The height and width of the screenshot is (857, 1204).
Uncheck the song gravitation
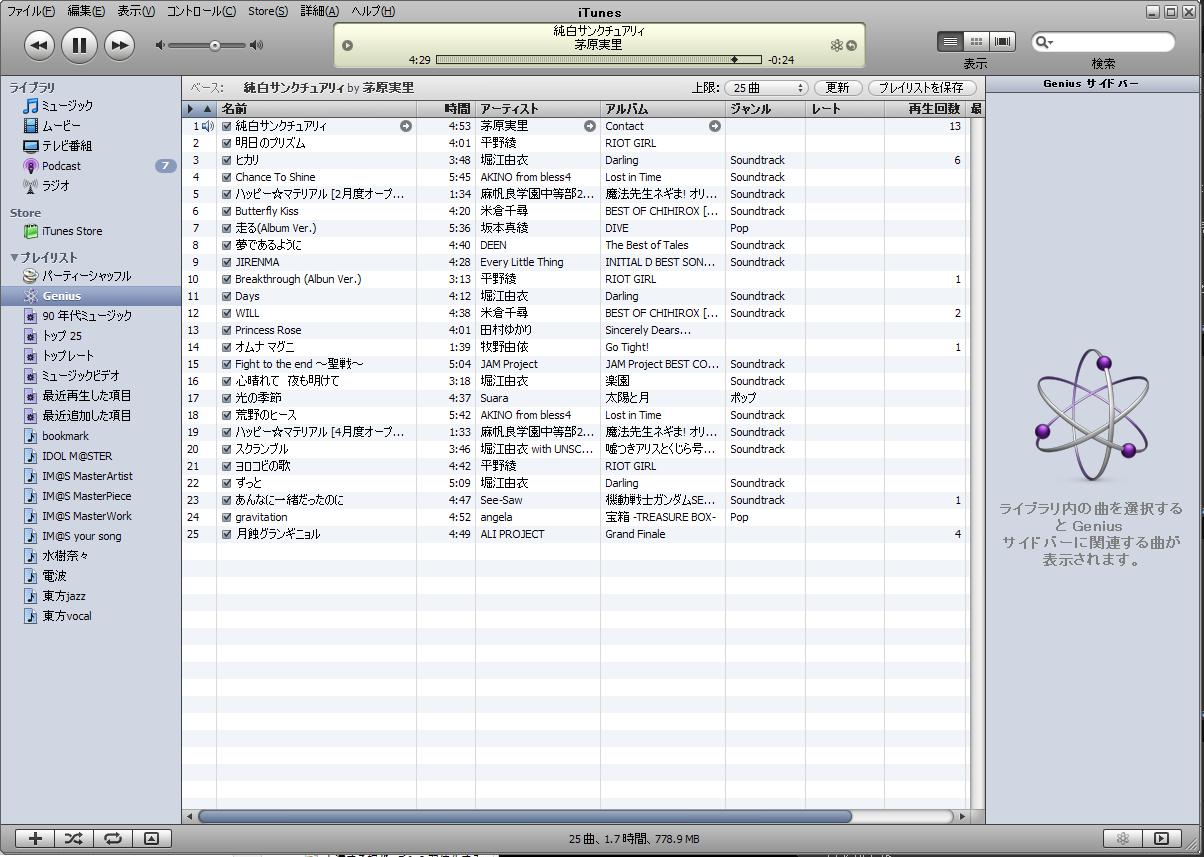point(227,517)
